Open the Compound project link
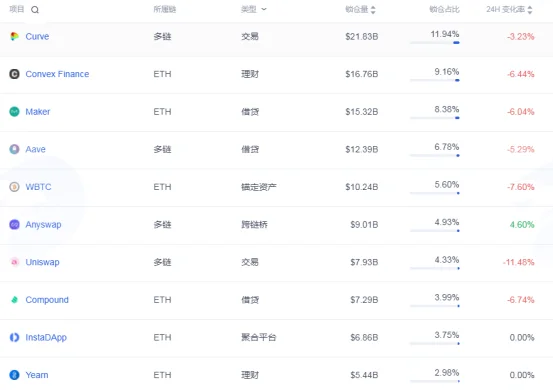553x390 pixels. click(x=47, y=300)
